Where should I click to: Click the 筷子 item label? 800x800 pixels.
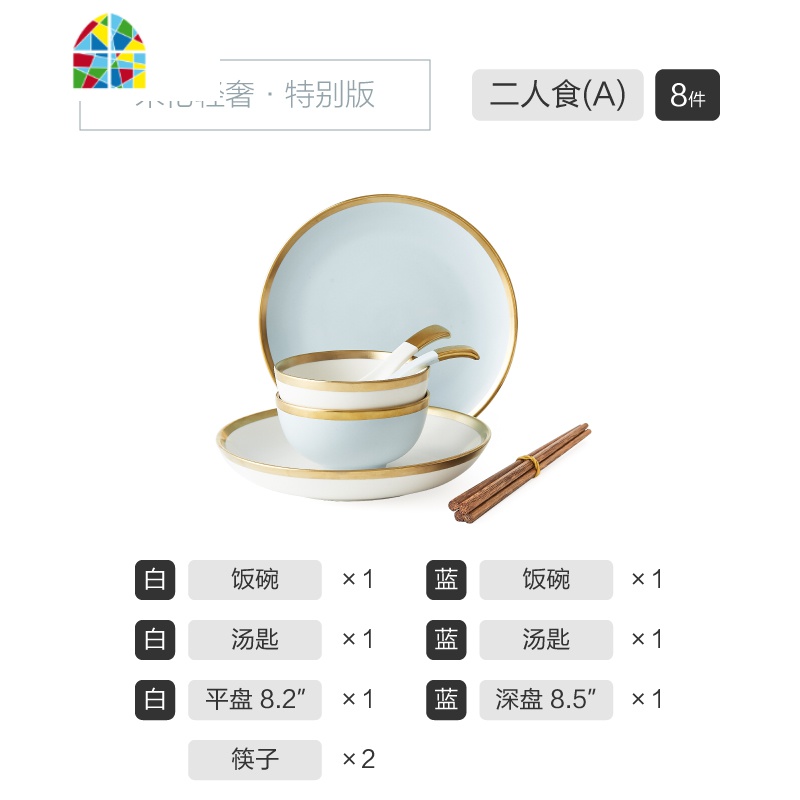[255, 759]
